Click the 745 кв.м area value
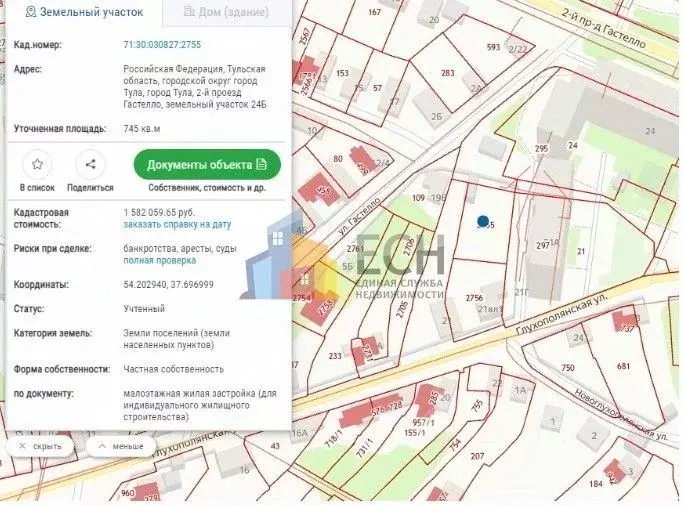 [142, 129]
